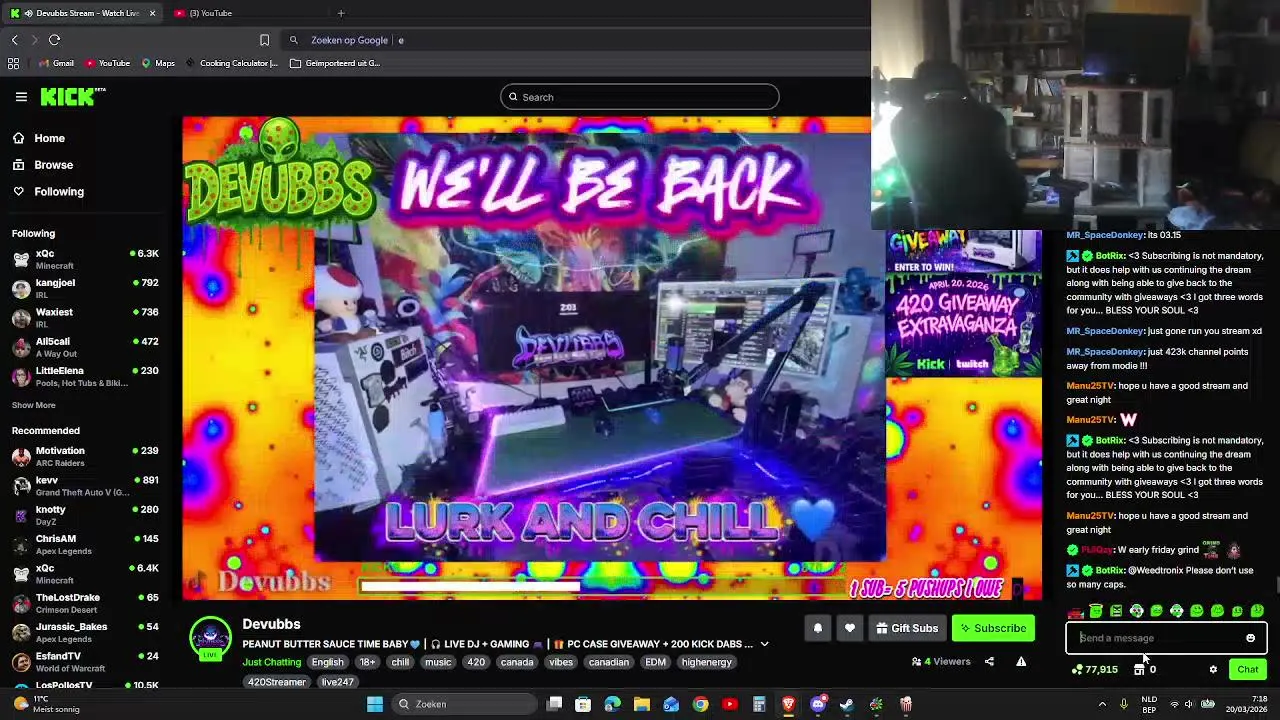Expand the stream title dropdown chevron
This screenshot has height=720, width=1280.
[764, 644]
